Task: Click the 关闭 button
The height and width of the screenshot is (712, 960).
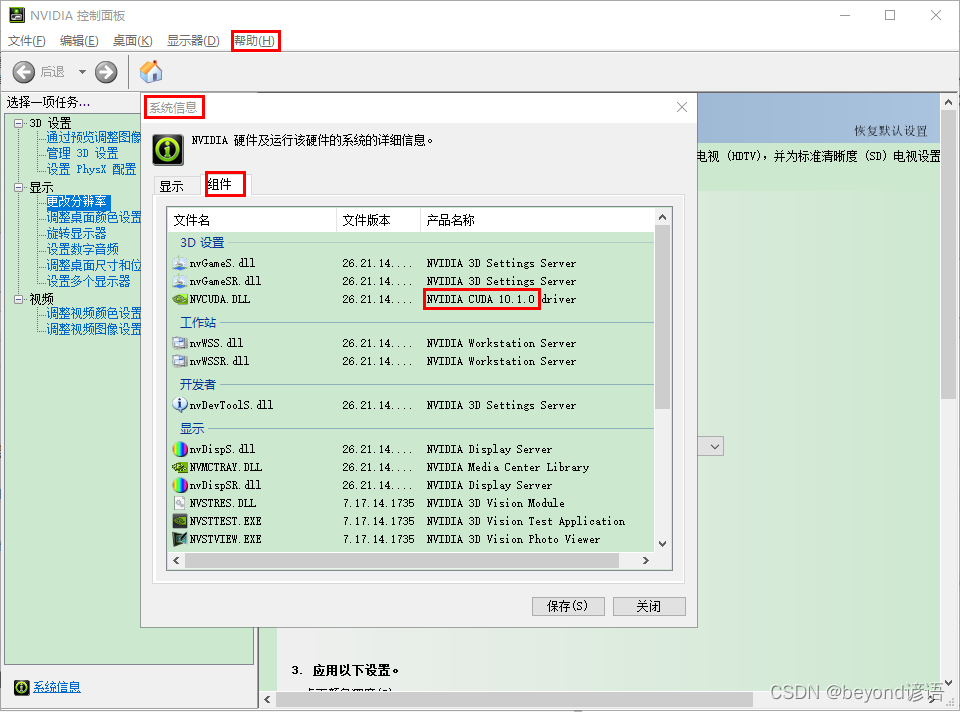Action: (649, 606)
